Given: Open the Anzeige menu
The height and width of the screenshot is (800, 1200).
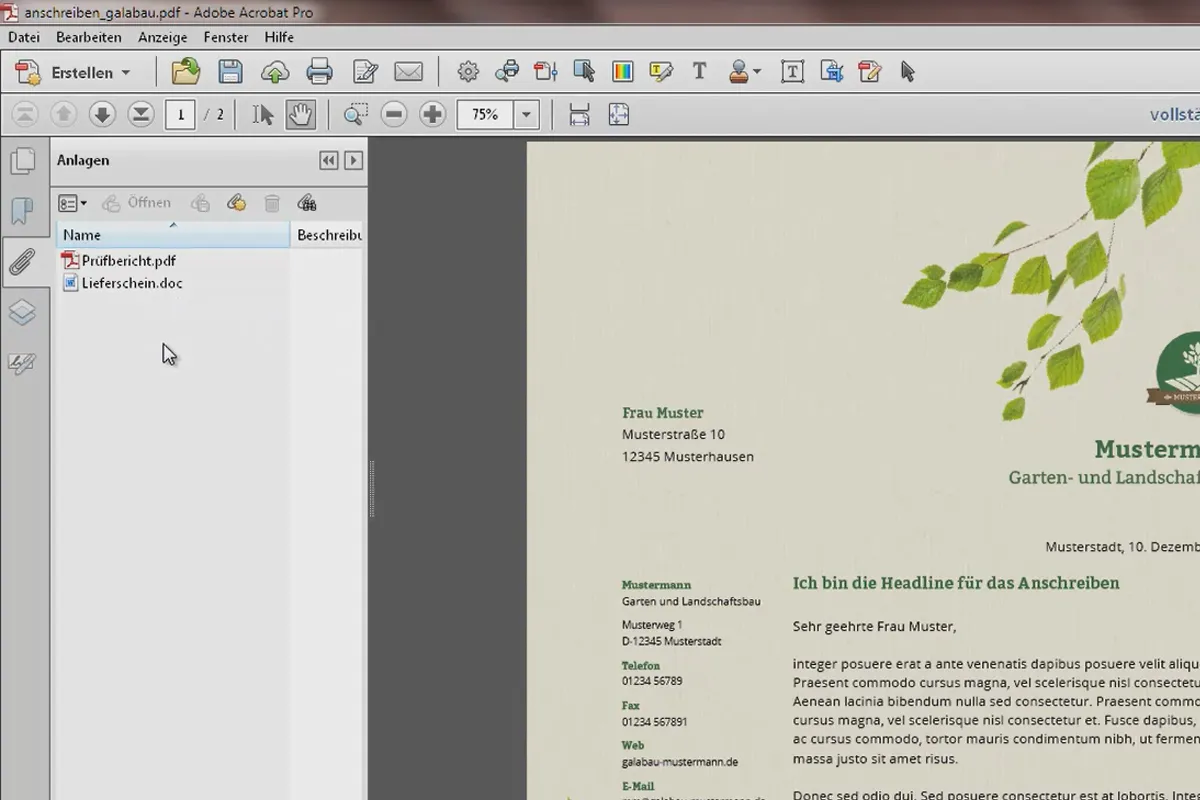Looking at the screenshot, I should (x=163, y=37).
